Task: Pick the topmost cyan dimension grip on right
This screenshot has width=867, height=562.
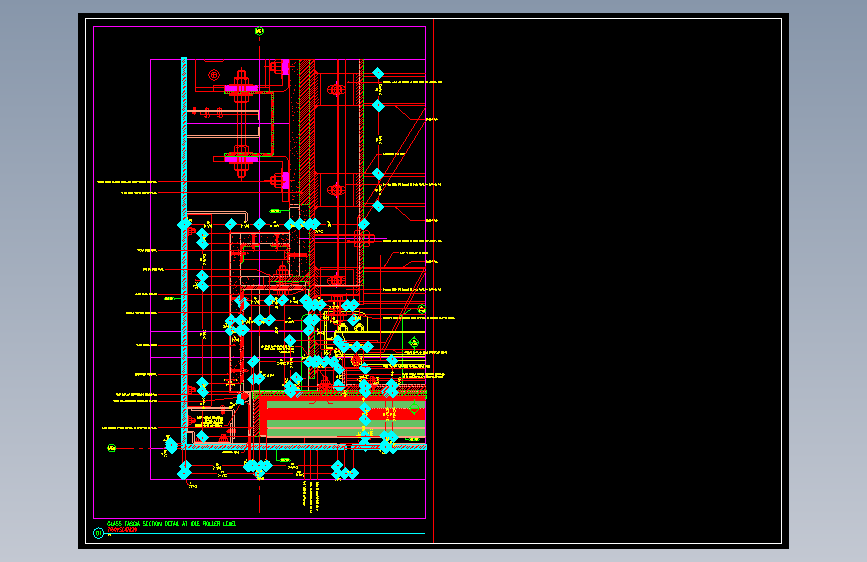Action: point(378,74)
